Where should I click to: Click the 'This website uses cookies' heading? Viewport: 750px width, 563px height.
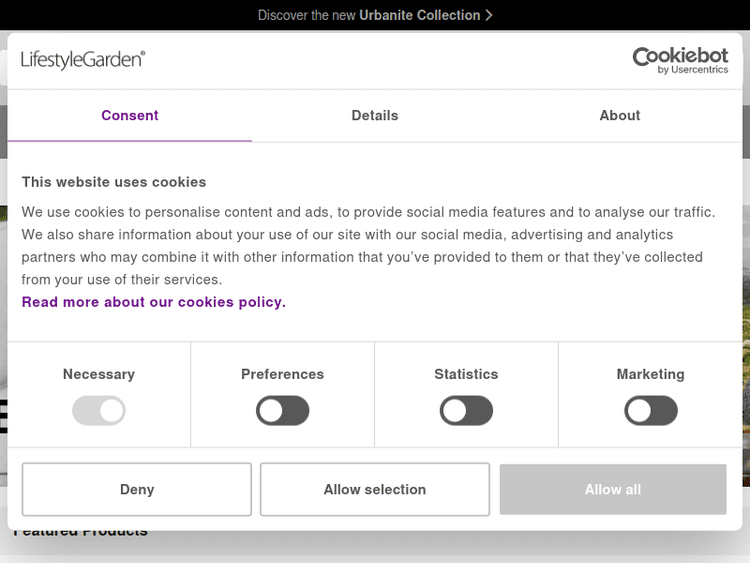tap(114, 182)
